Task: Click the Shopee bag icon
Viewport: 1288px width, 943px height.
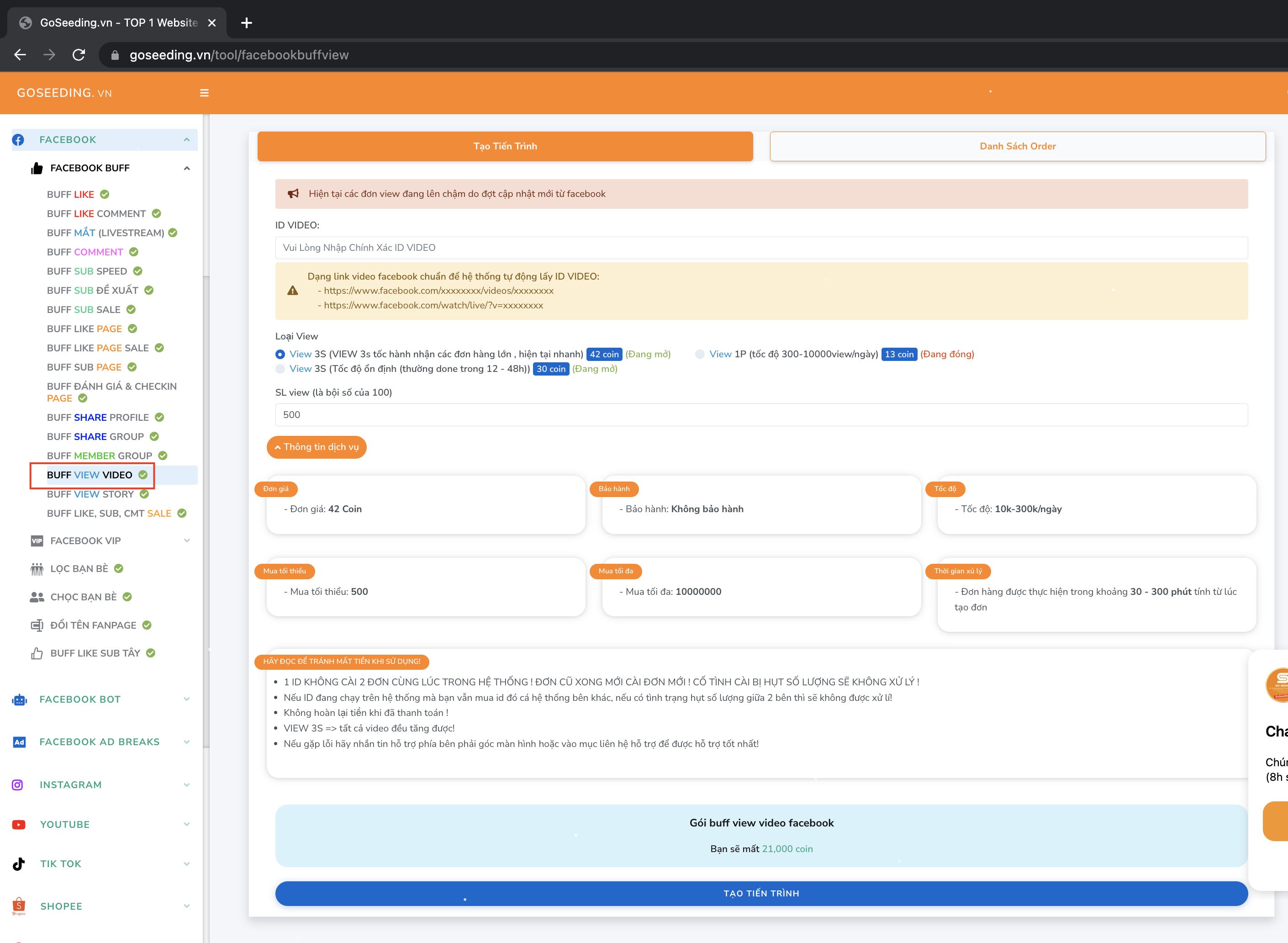Action: click(19, 906)
